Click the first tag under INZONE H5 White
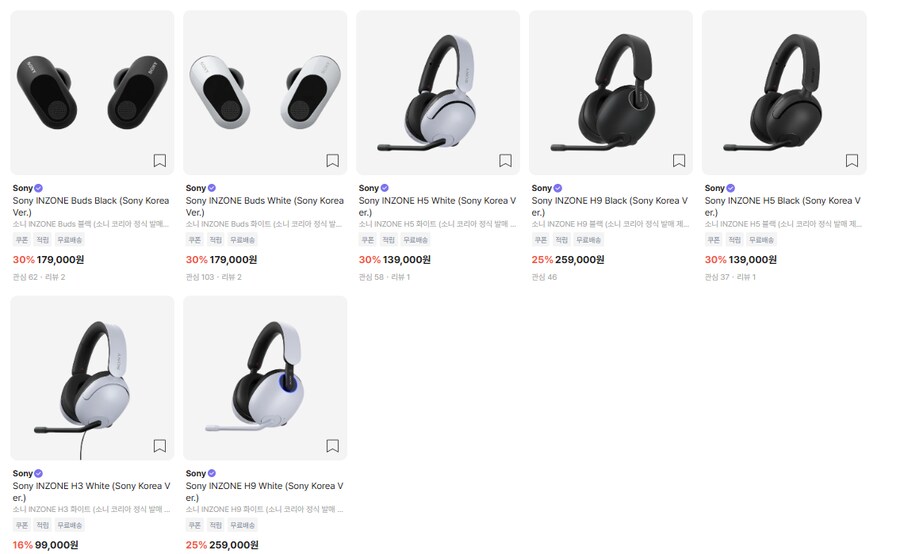 (x=368, y=240)
